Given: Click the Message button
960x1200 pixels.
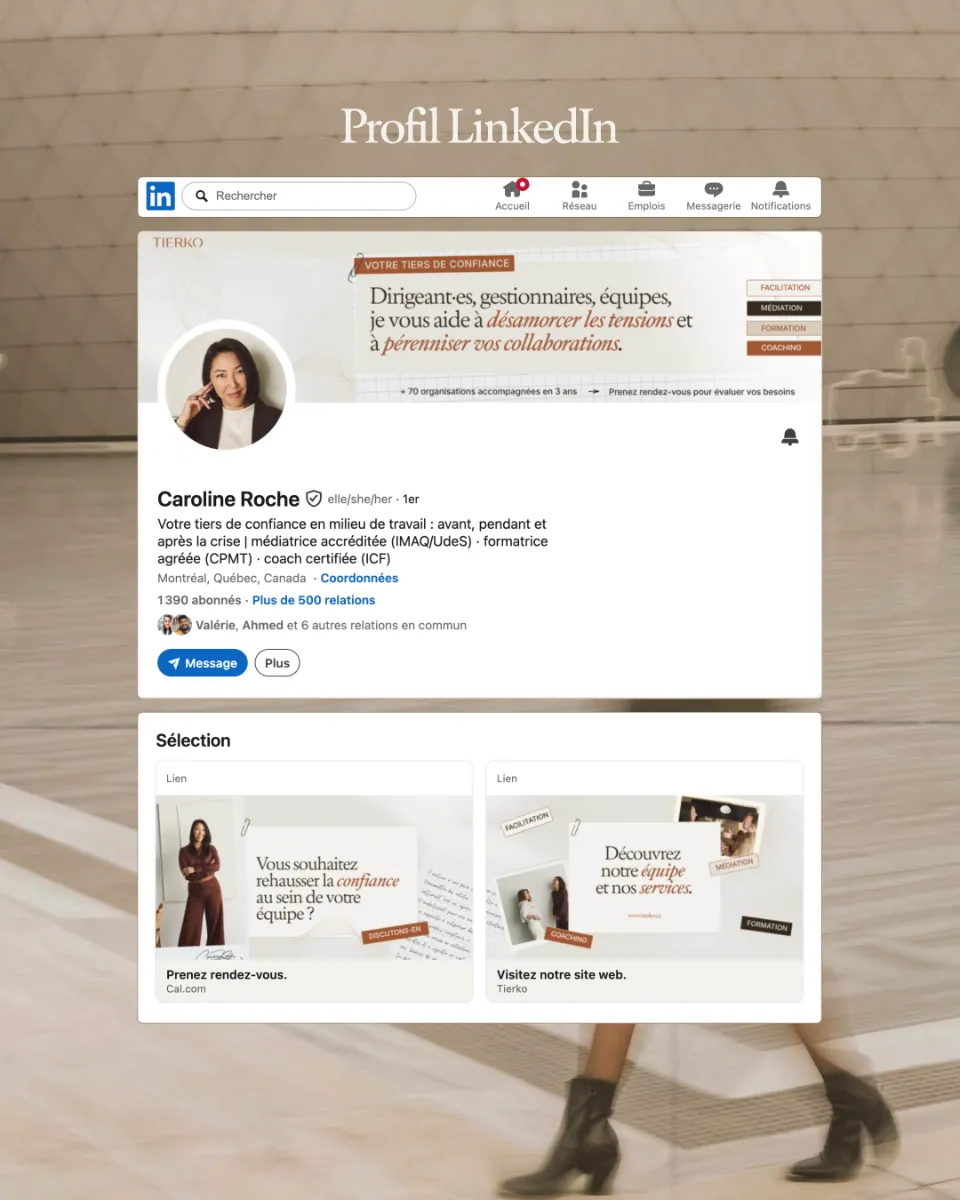Looking at the screenshot, I should coord(202,663).
